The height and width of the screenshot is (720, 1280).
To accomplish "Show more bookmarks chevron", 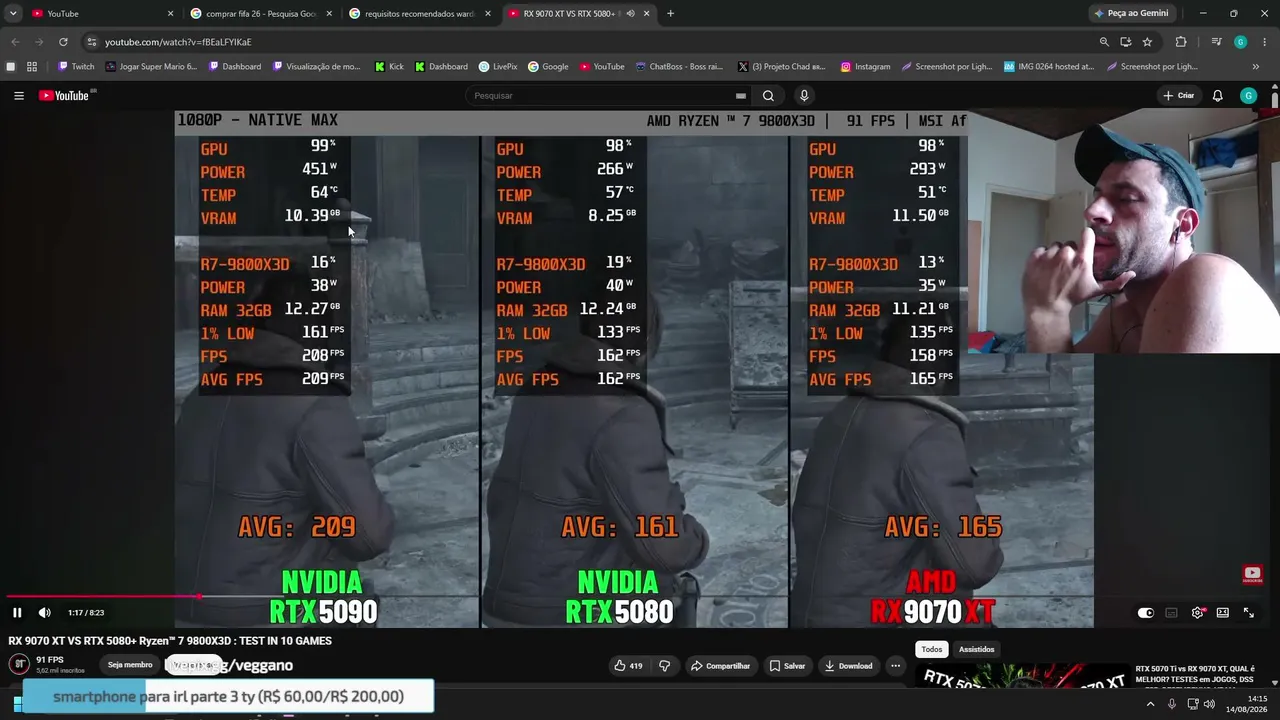I will click(1256, 67).
